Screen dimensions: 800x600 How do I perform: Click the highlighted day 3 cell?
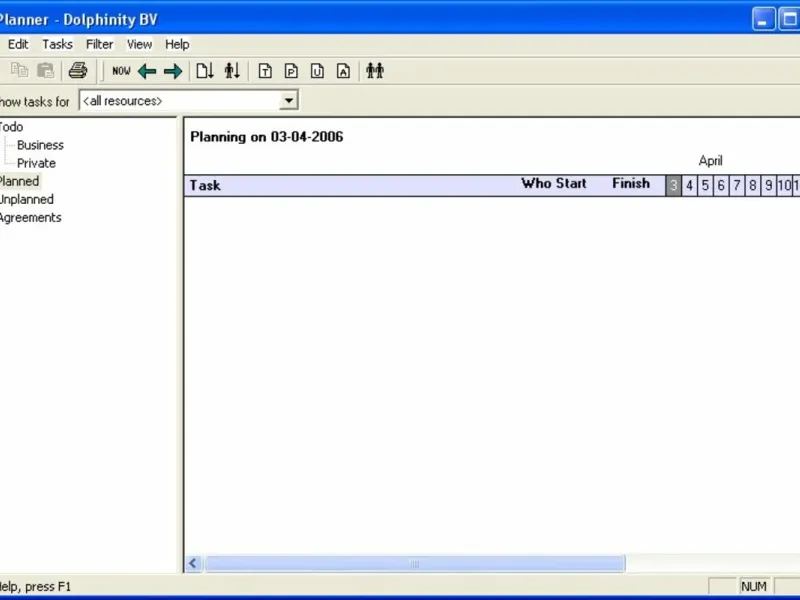pos(673,186)
